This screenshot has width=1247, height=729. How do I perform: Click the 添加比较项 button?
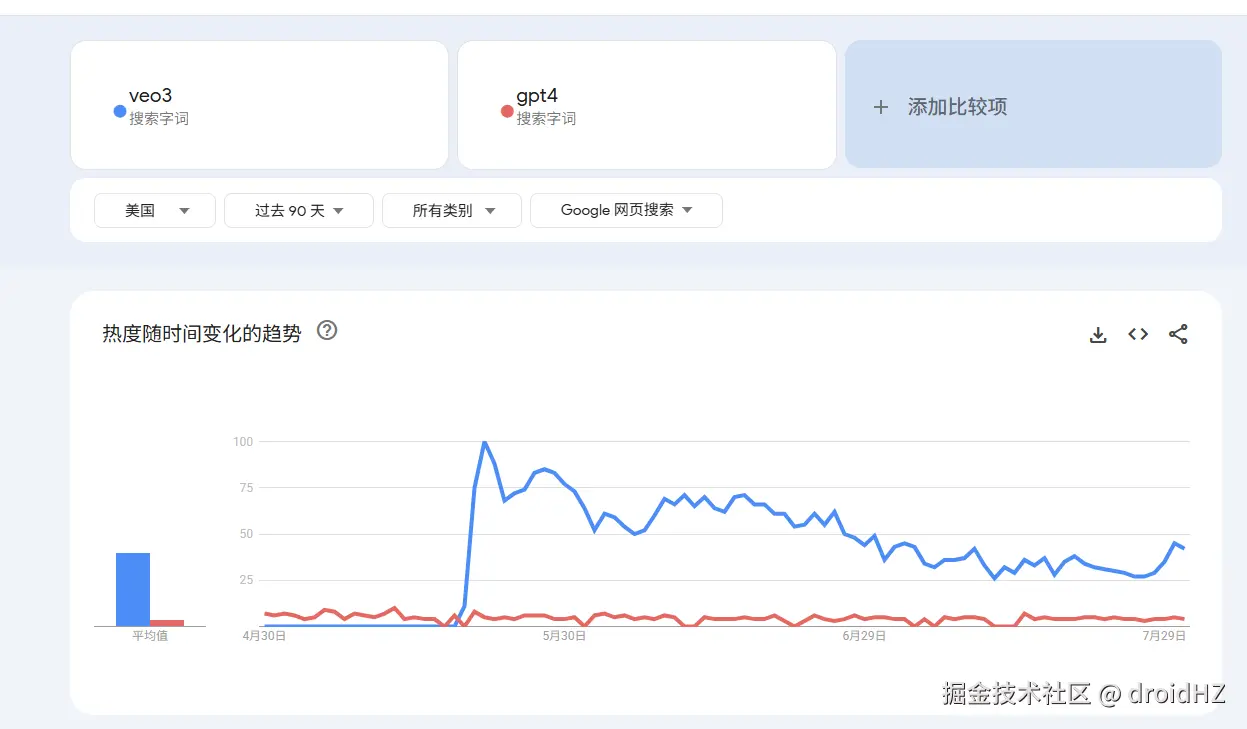pyautogui.click(x=1033, y=105)
